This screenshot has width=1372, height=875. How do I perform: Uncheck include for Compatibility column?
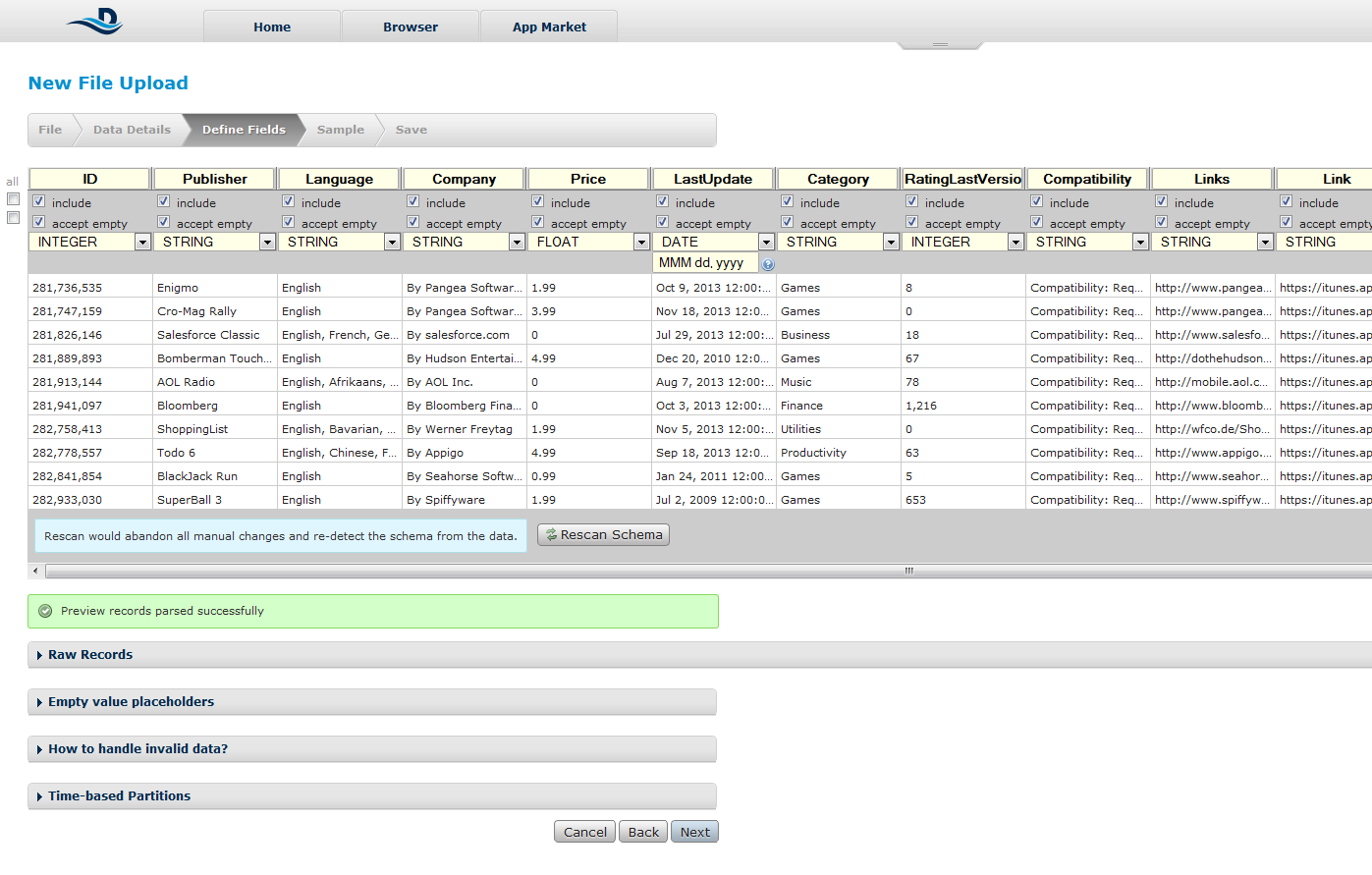(1037, 201)
